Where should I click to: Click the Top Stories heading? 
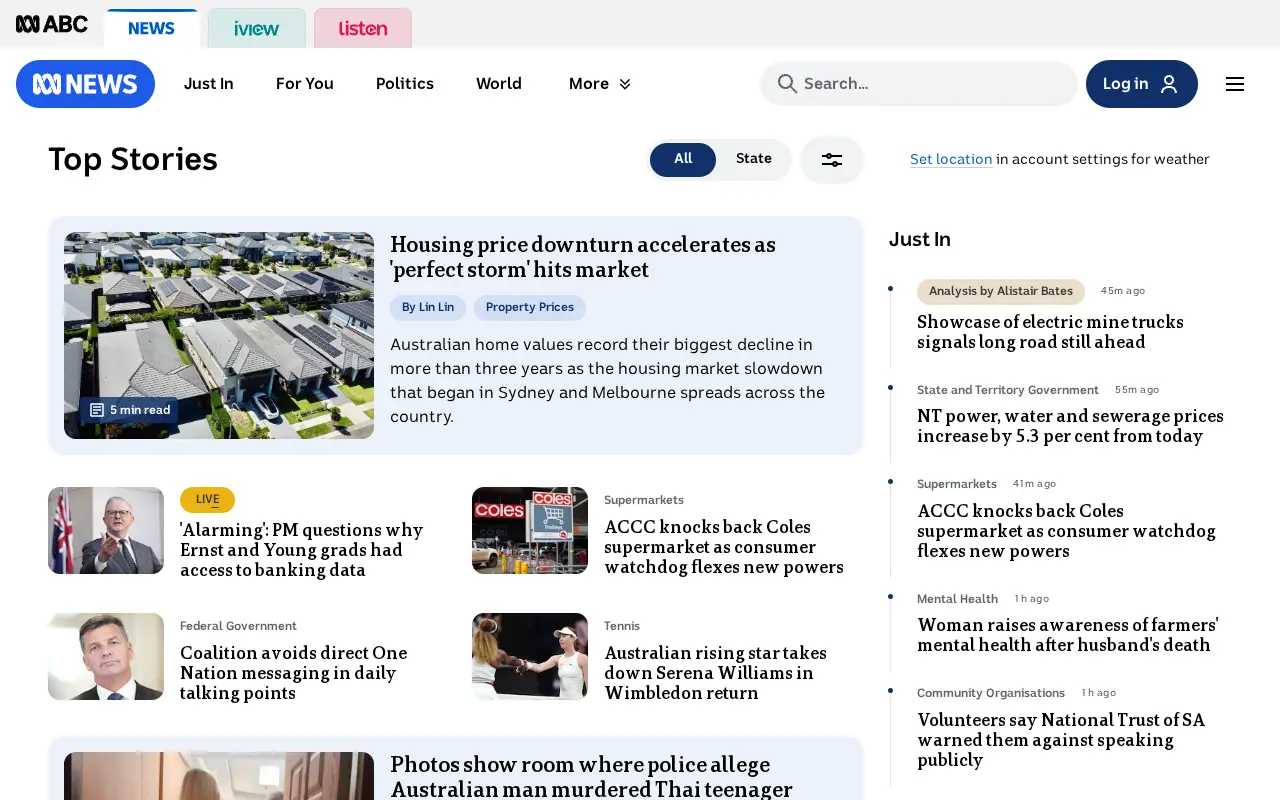coord(133,160)
